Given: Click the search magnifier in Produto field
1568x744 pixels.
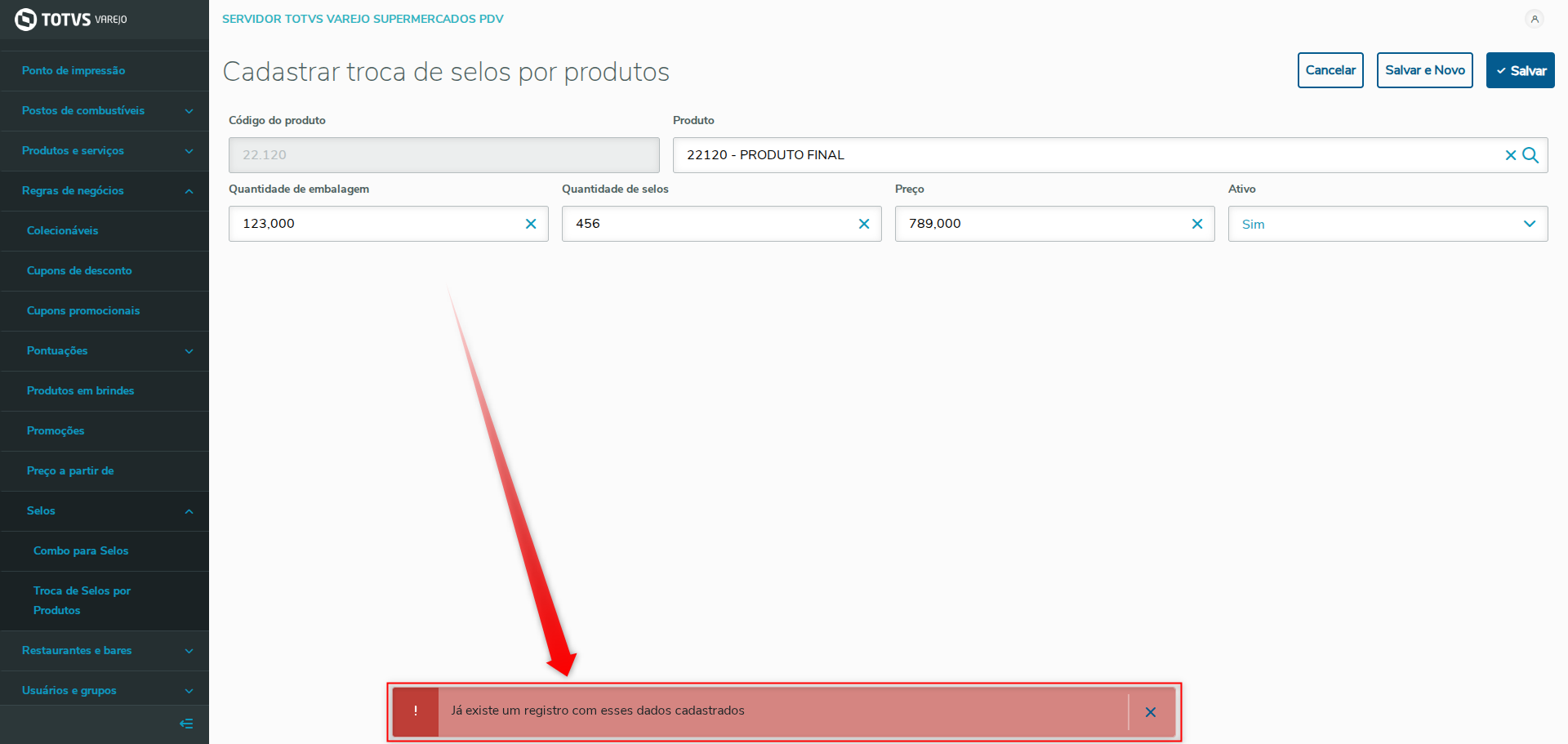Looking at the screenshot, I should 1531,155.
